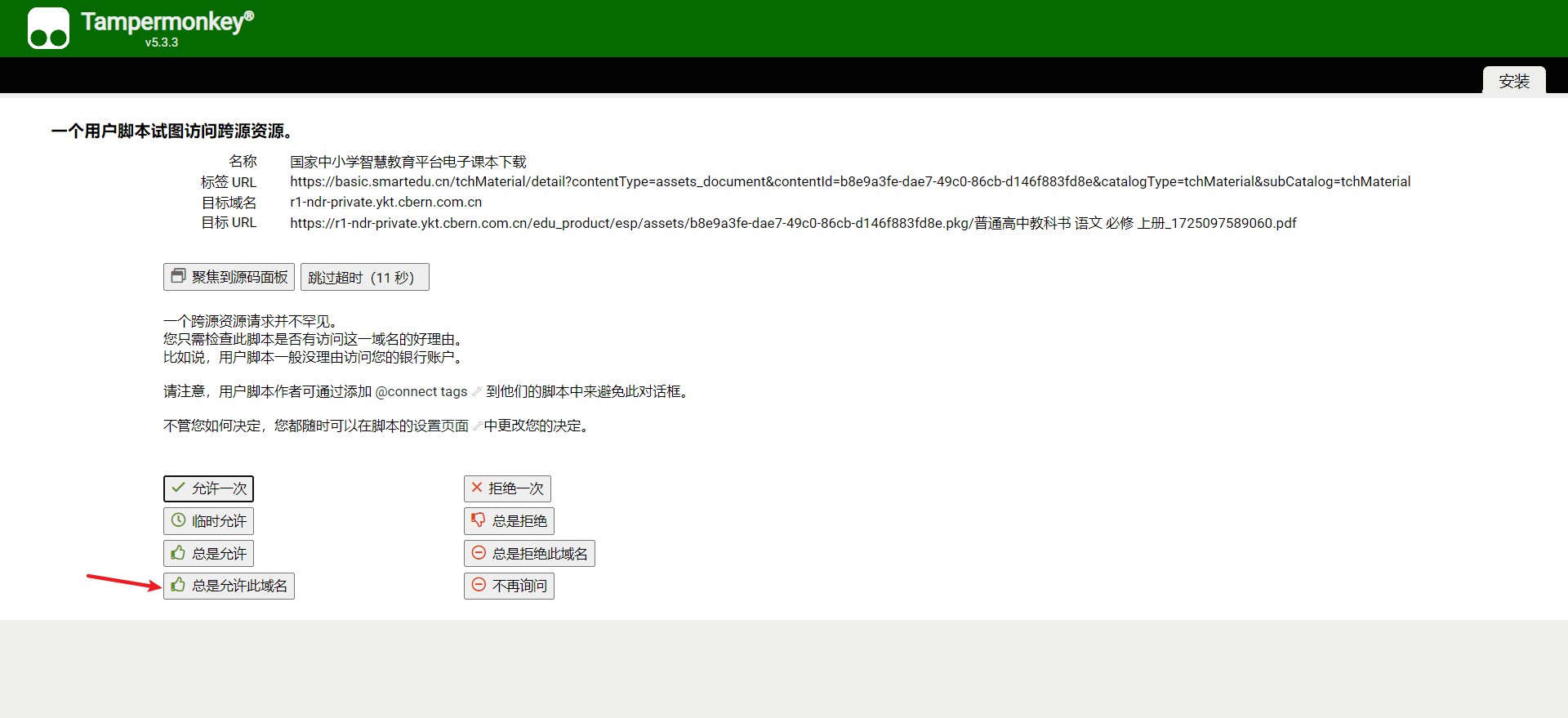Click the 标签 URL smartedu.cn address text
Viewport: 1568px width, 718px height.
(849, 181)
